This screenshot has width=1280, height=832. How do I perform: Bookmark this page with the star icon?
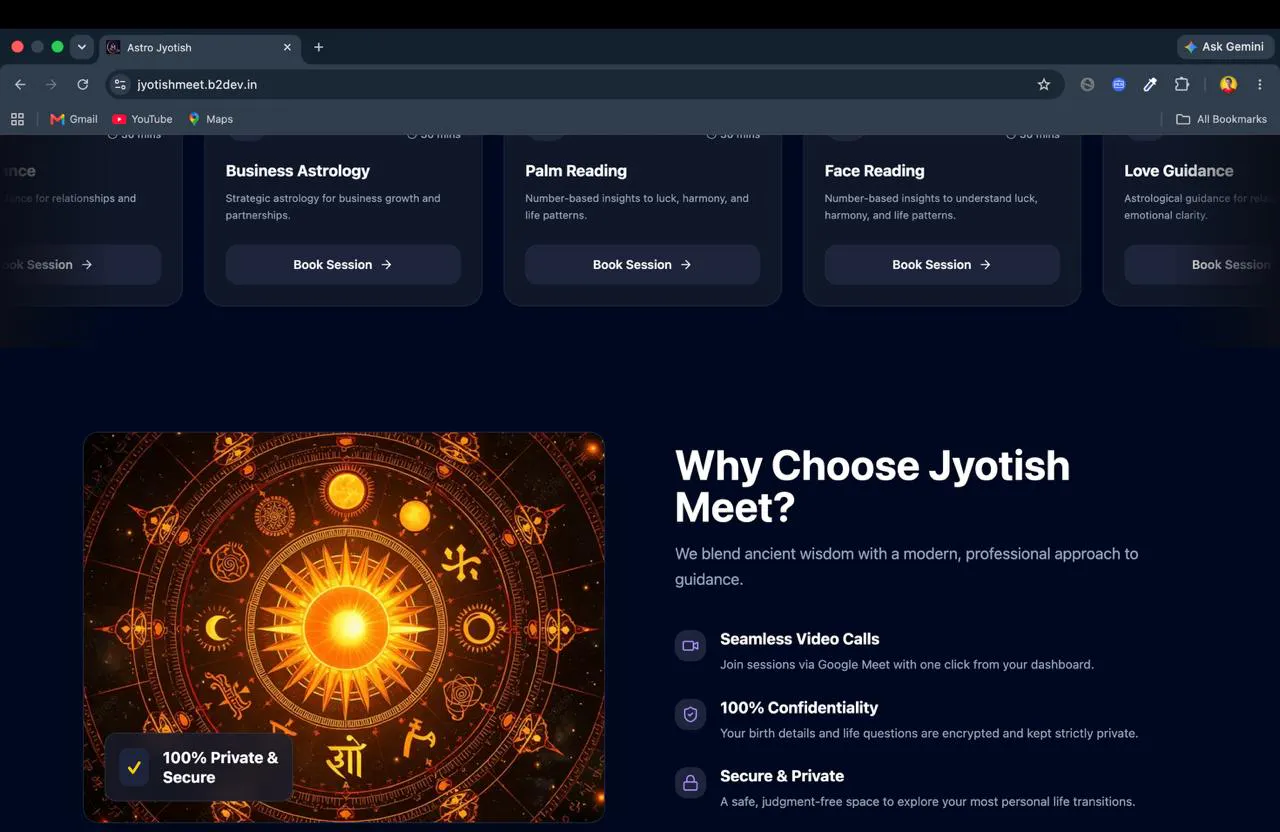tap(1044, 85)
